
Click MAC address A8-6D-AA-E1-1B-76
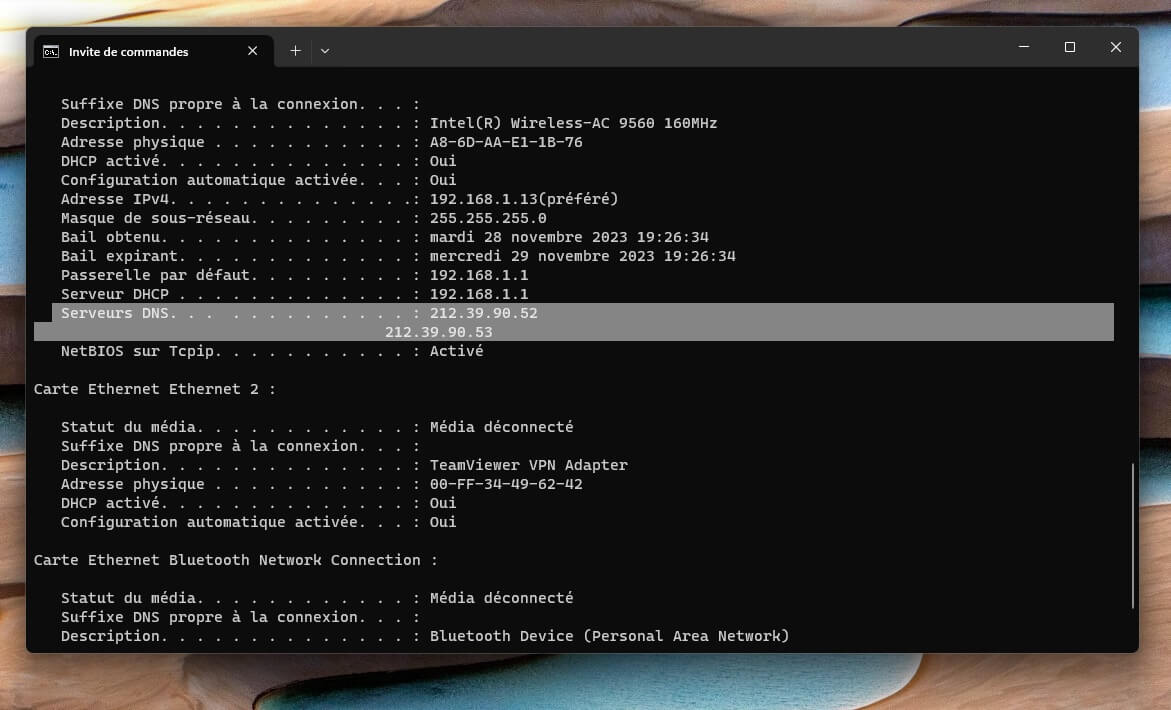506,142
